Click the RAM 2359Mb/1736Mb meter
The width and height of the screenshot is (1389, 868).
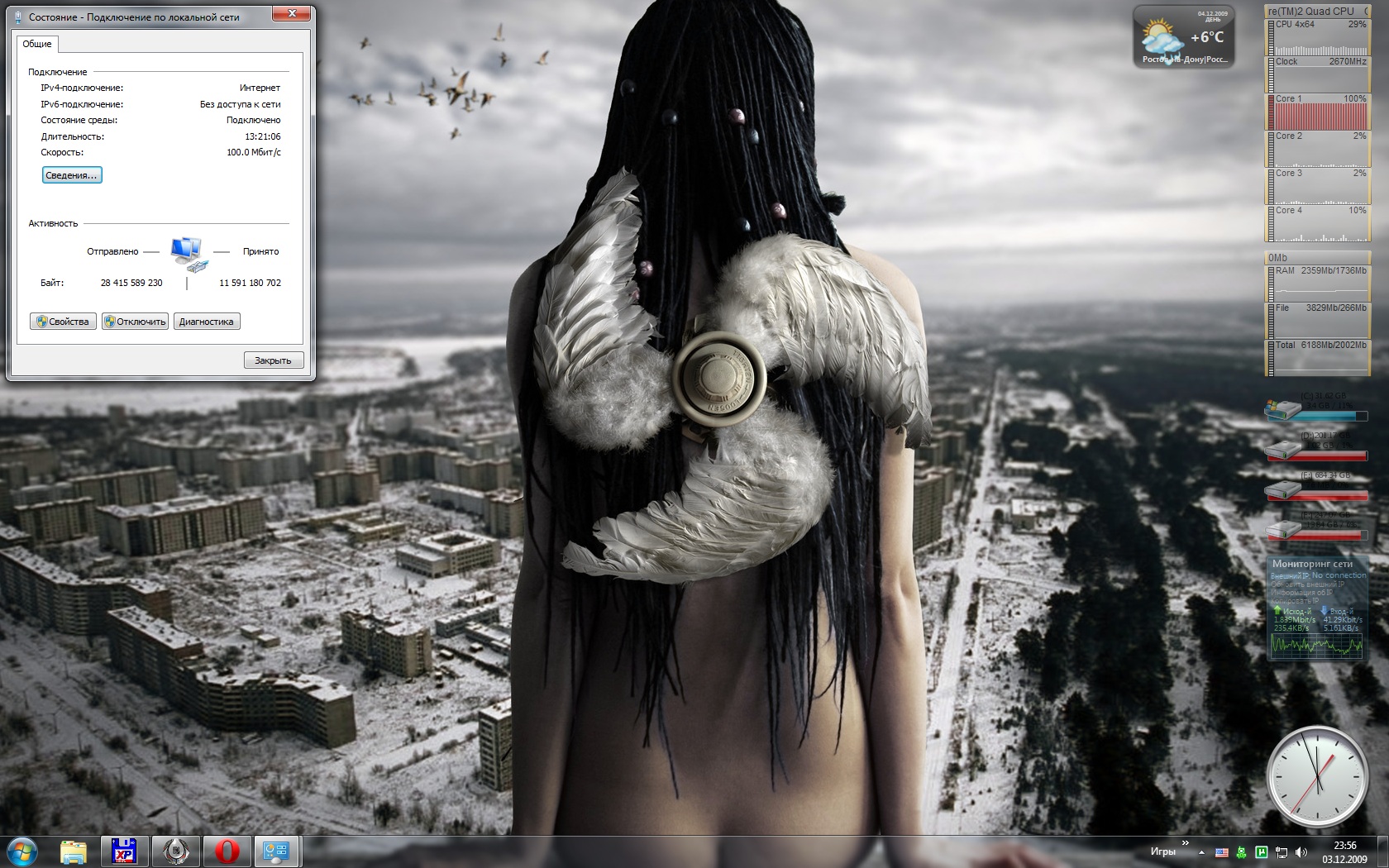click(1317, 284)
